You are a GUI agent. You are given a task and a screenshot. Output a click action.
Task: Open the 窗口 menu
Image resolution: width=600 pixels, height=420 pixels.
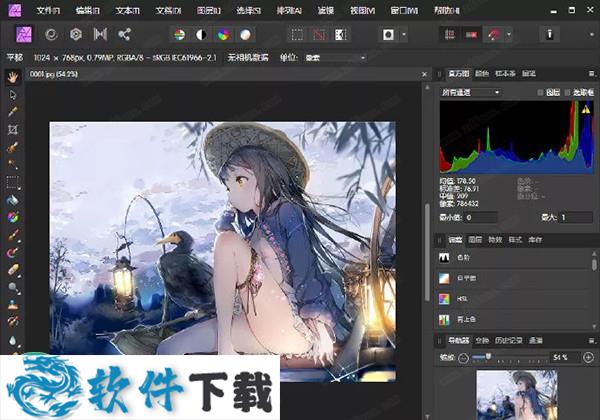tap(404, 10)
